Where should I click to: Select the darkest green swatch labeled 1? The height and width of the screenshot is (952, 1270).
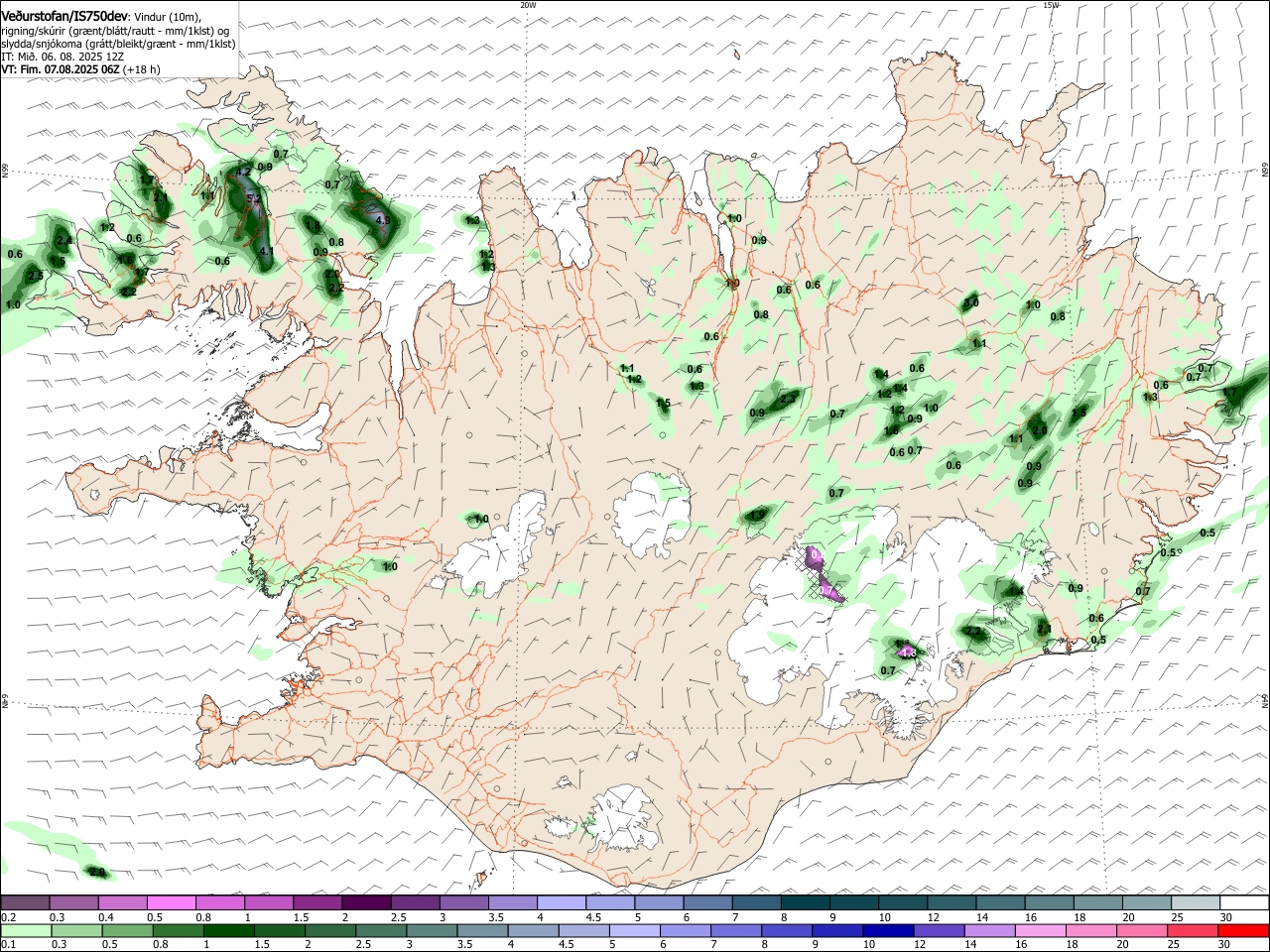coord(228,931)
